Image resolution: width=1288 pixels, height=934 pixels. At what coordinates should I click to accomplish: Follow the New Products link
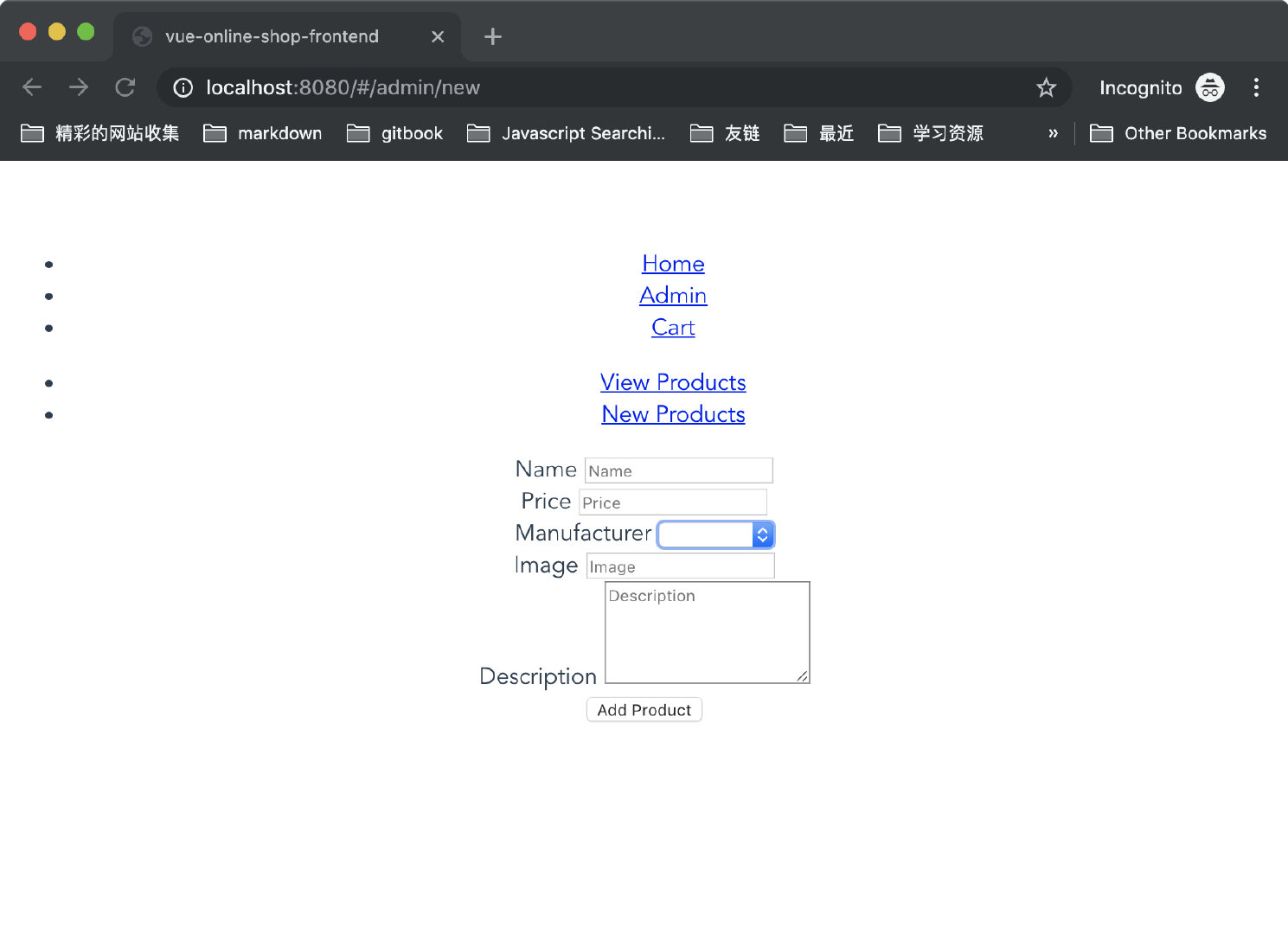[x=673, y=414]
